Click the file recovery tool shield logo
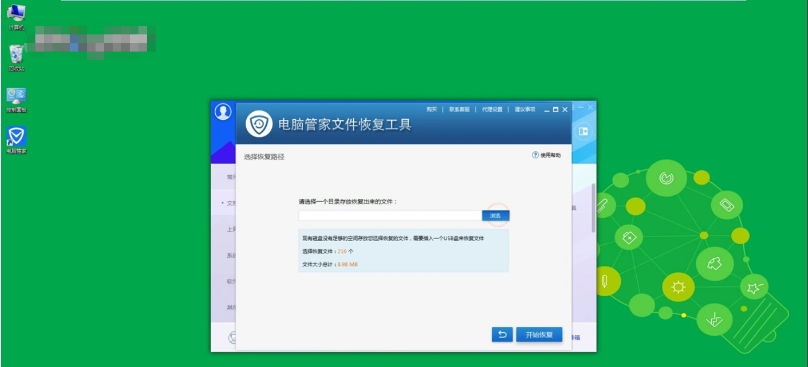The width and height of the screenshot is (808, 367). 259,124
